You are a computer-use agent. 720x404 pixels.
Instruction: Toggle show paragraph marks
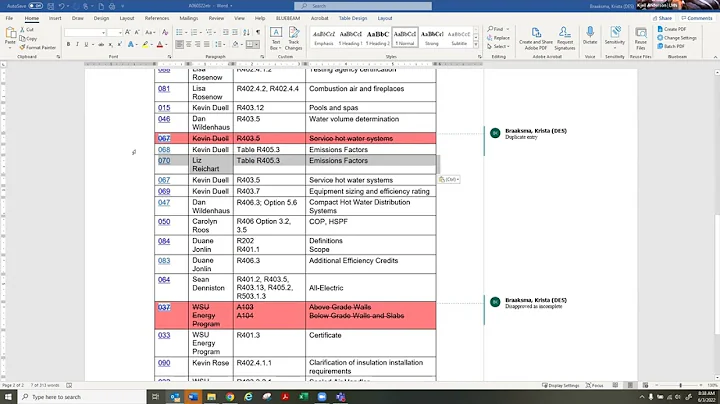pos(258,32)
